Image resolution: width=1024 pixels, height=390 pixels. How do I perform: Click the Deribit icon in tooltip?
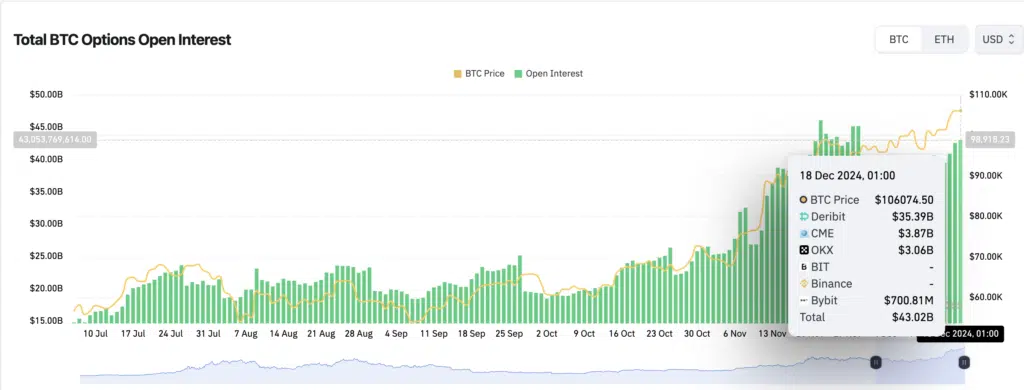pos(804,216)
